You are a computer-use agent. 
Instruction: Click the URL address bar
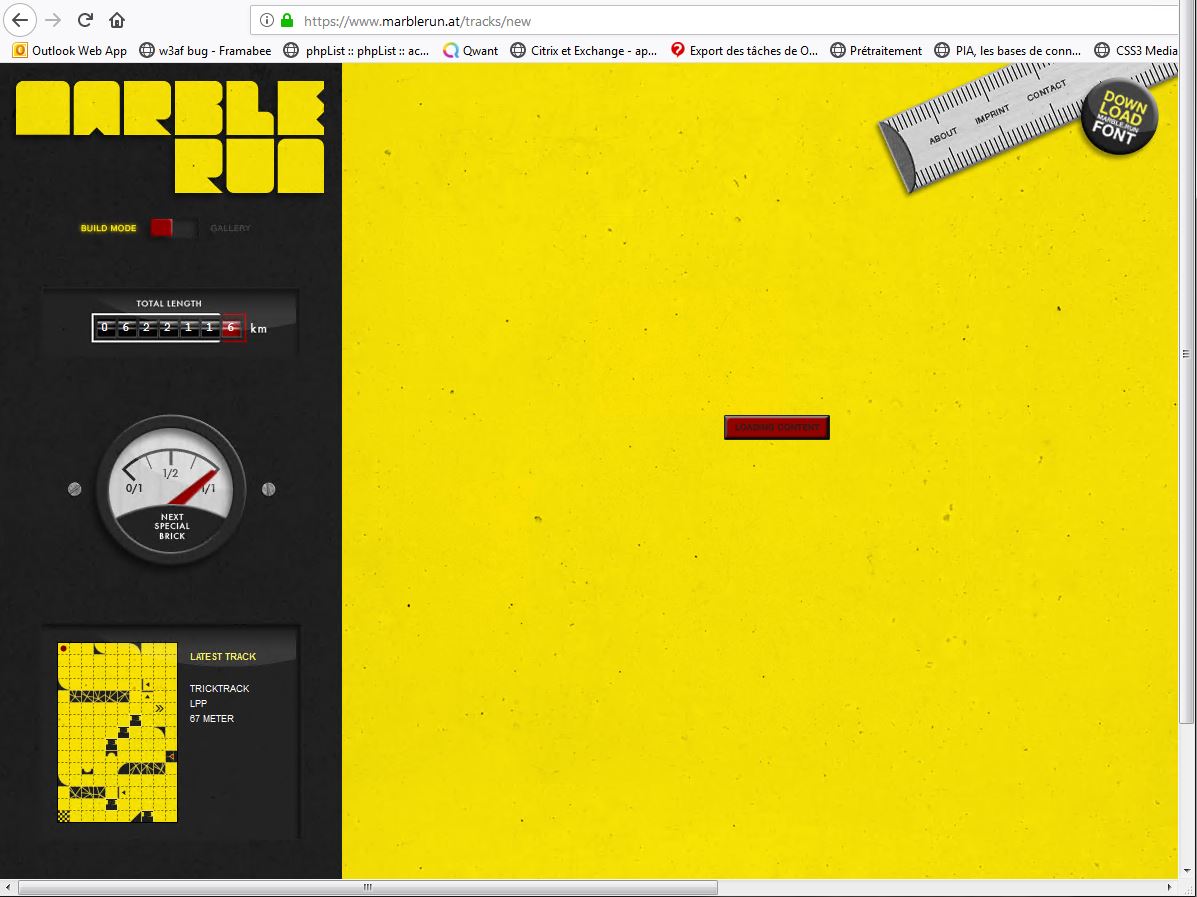coord(700,20)
